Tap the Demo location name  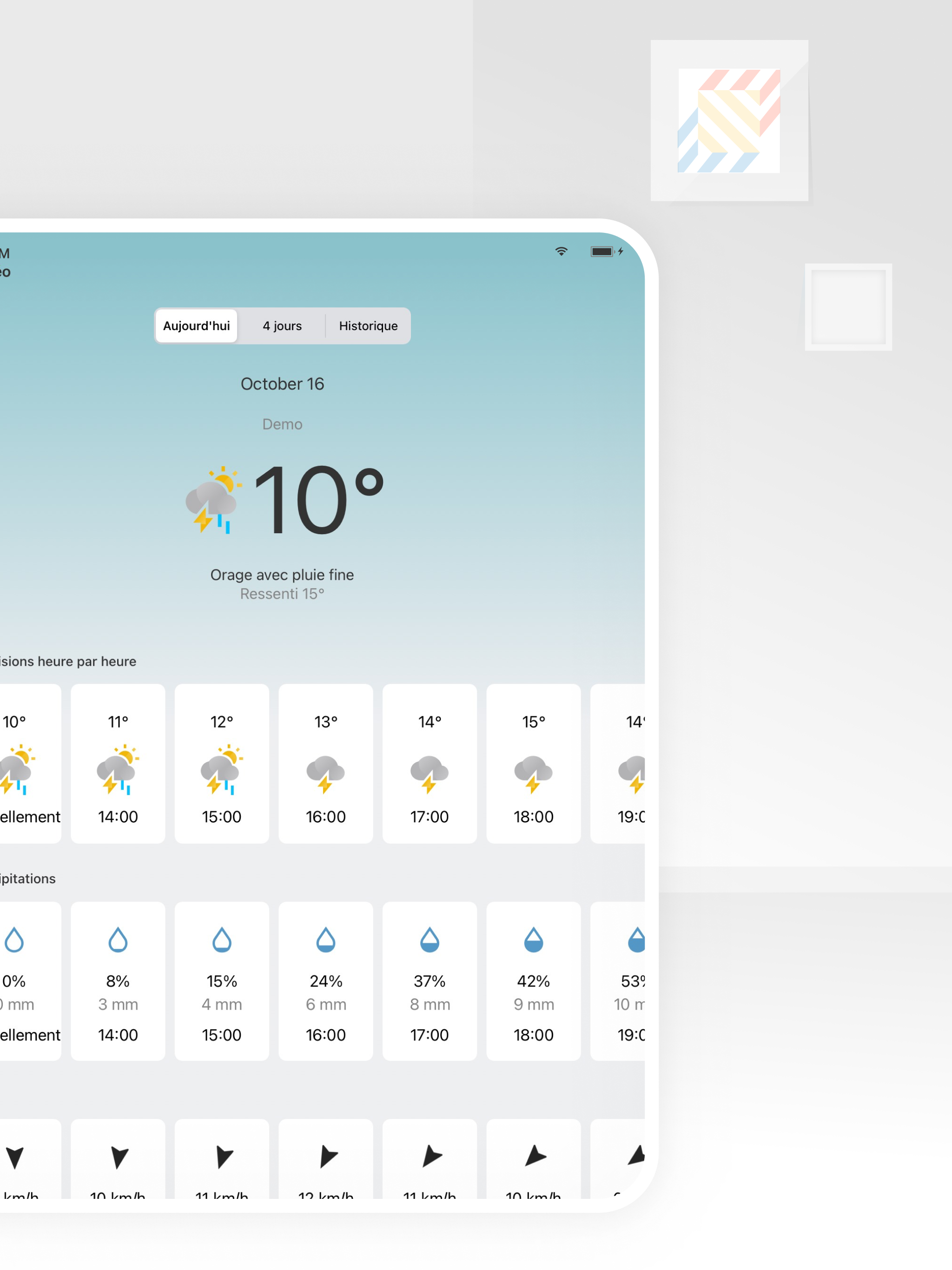282,424
